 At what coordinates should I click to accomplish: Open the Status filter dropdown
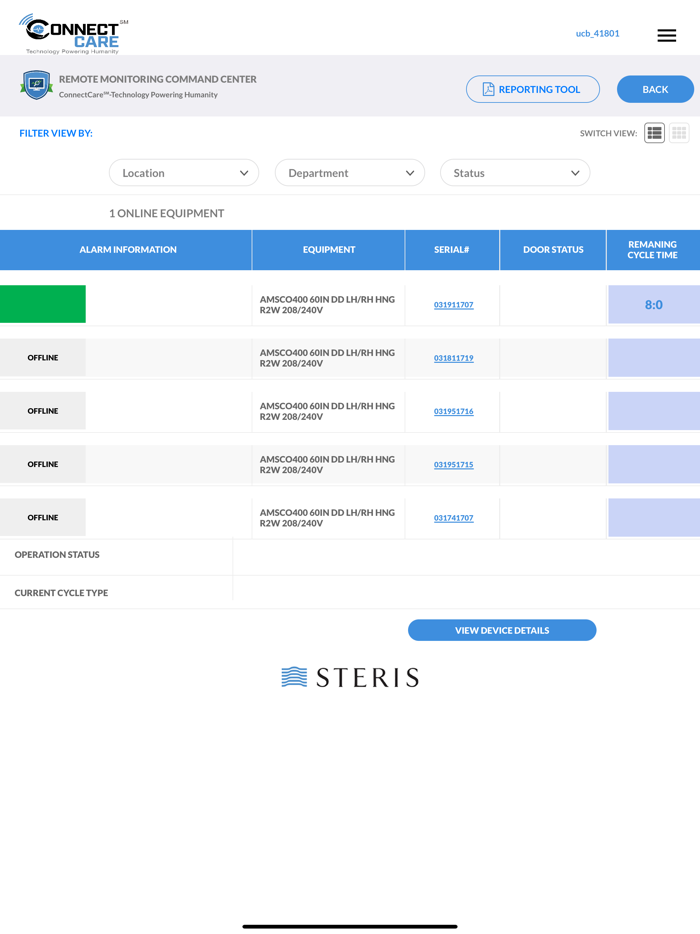pyautogui.click(x=515, y=173)
